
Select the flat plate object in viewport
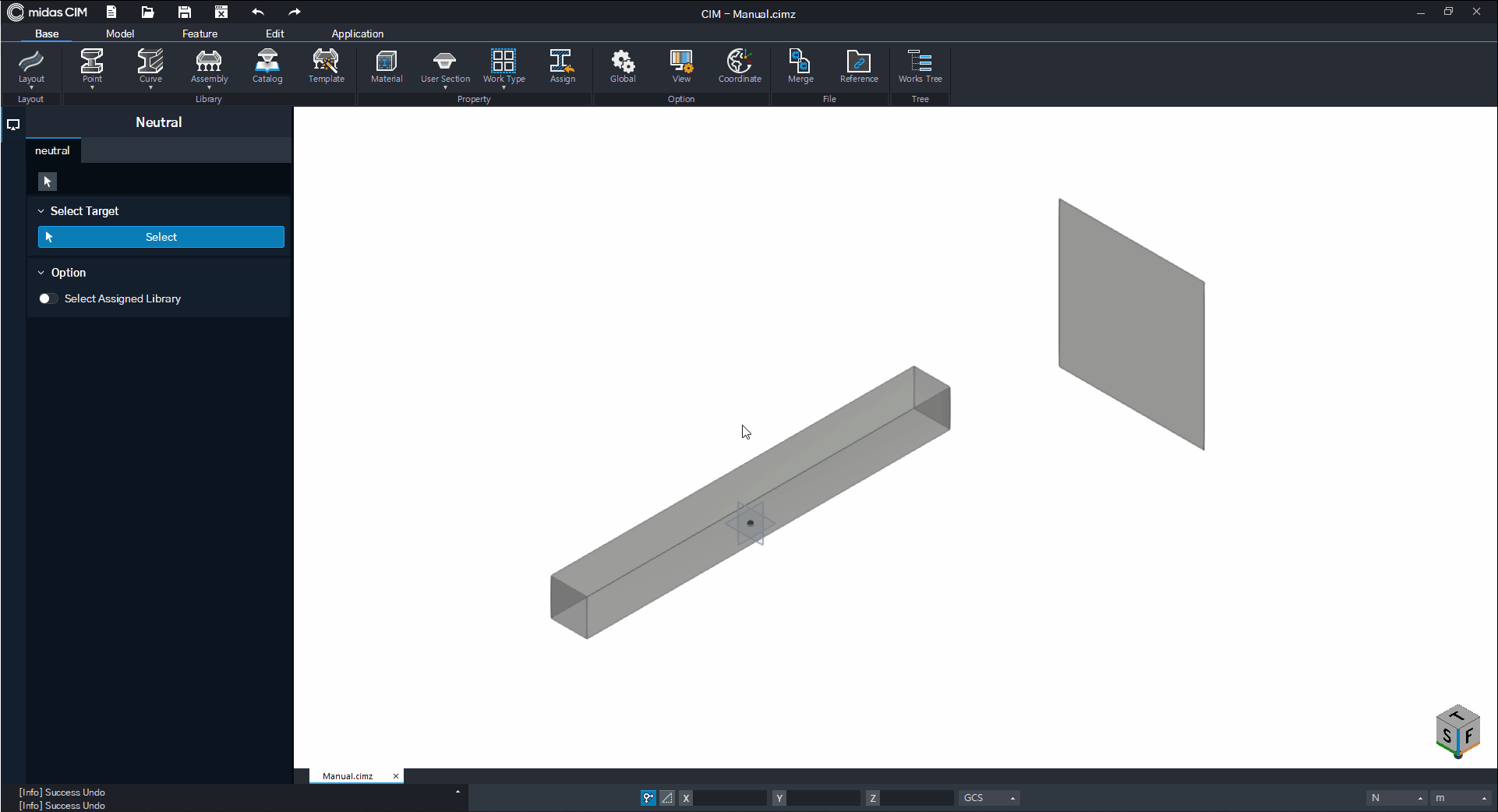(x=1132, y=324)
